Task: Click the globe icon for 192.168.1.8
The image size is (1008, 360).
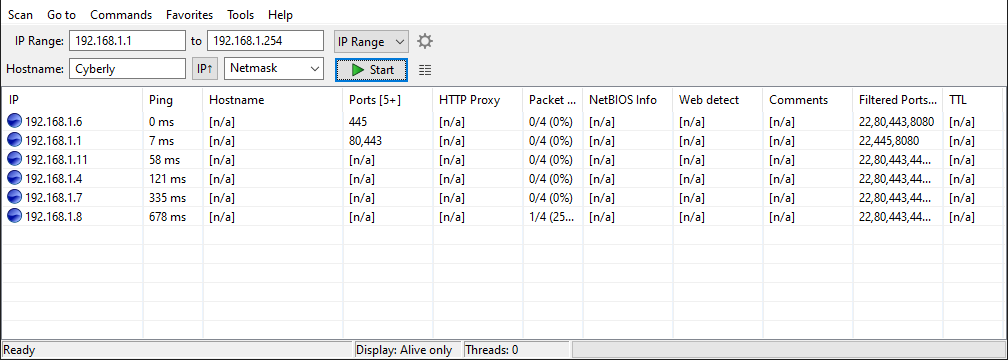Action: pos(14,217)
